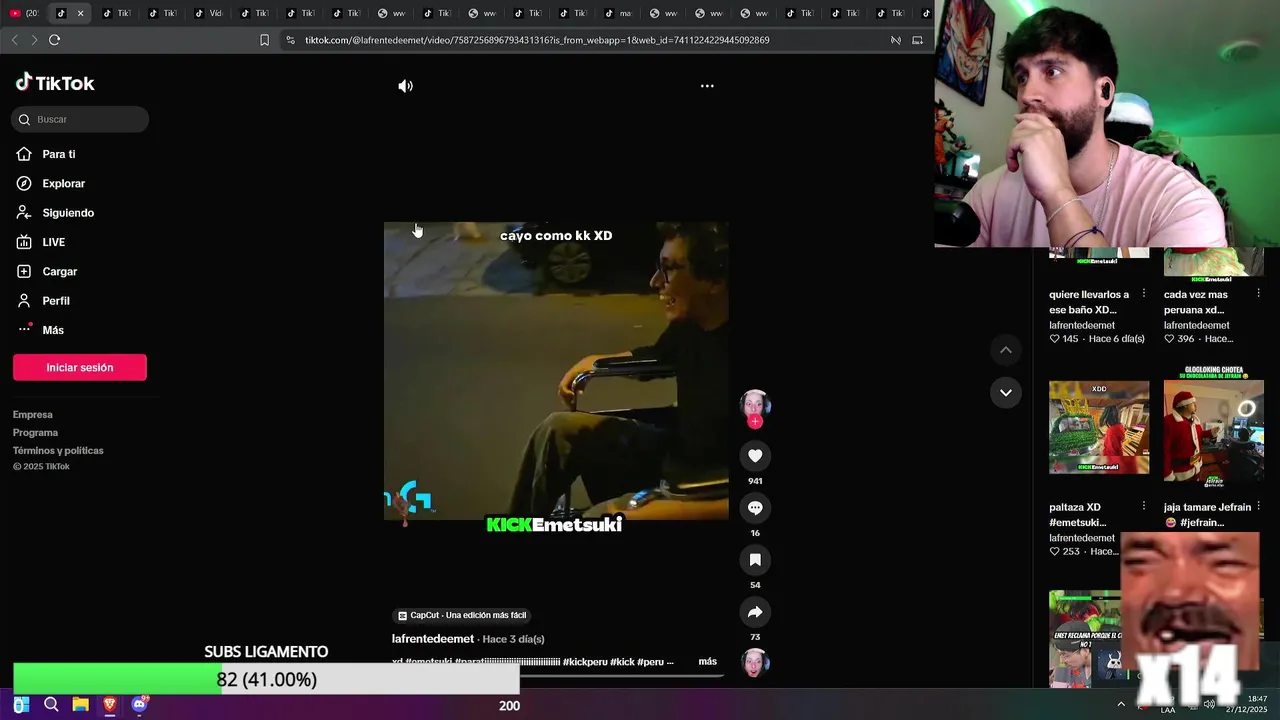This screenshot has width=1280, height=720.
Task: Expand Programa footer section
Action: [x=35, y=433]
